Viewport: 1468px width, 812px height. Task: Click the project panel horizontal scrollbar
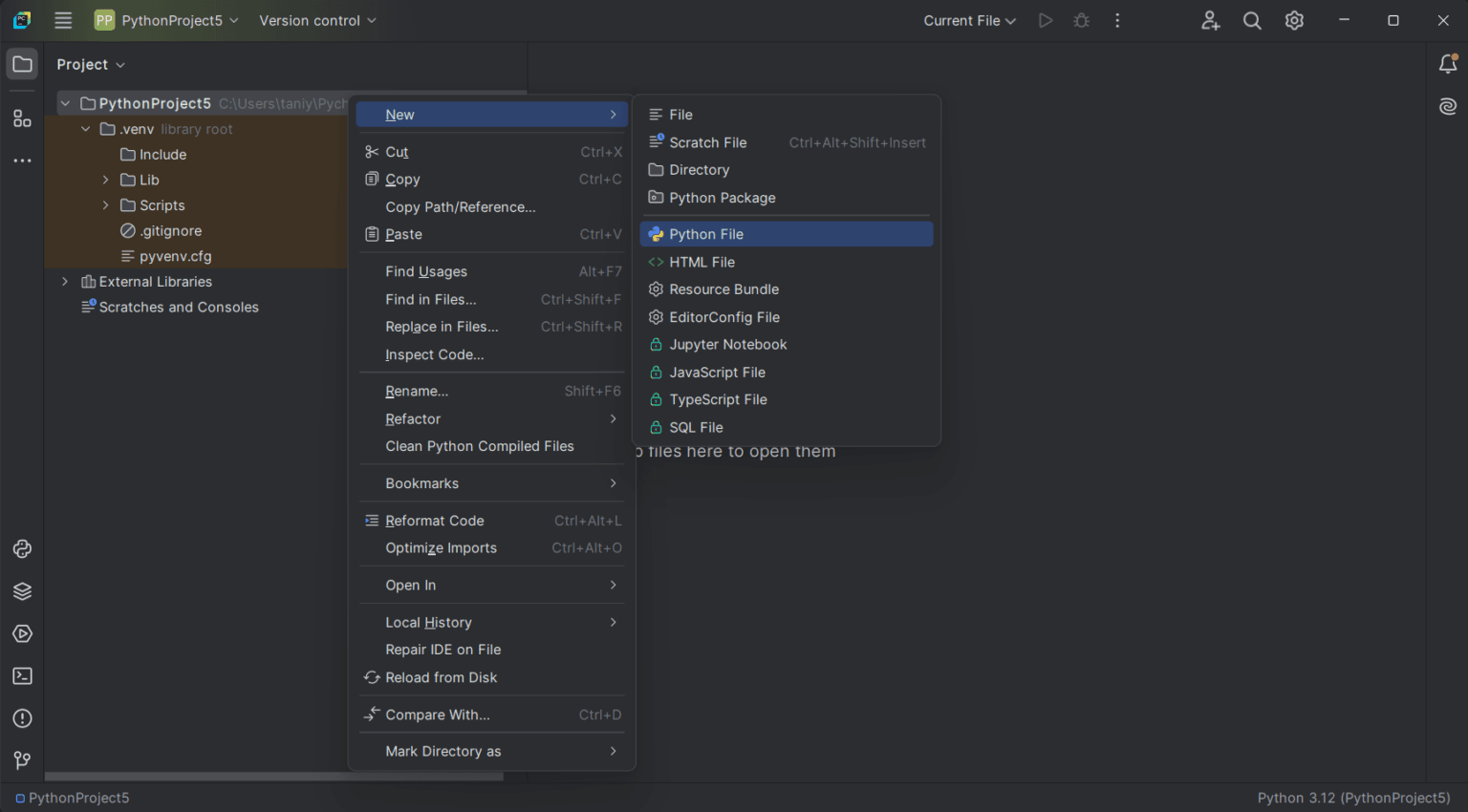pyautogui.click(x=272, y=777)
